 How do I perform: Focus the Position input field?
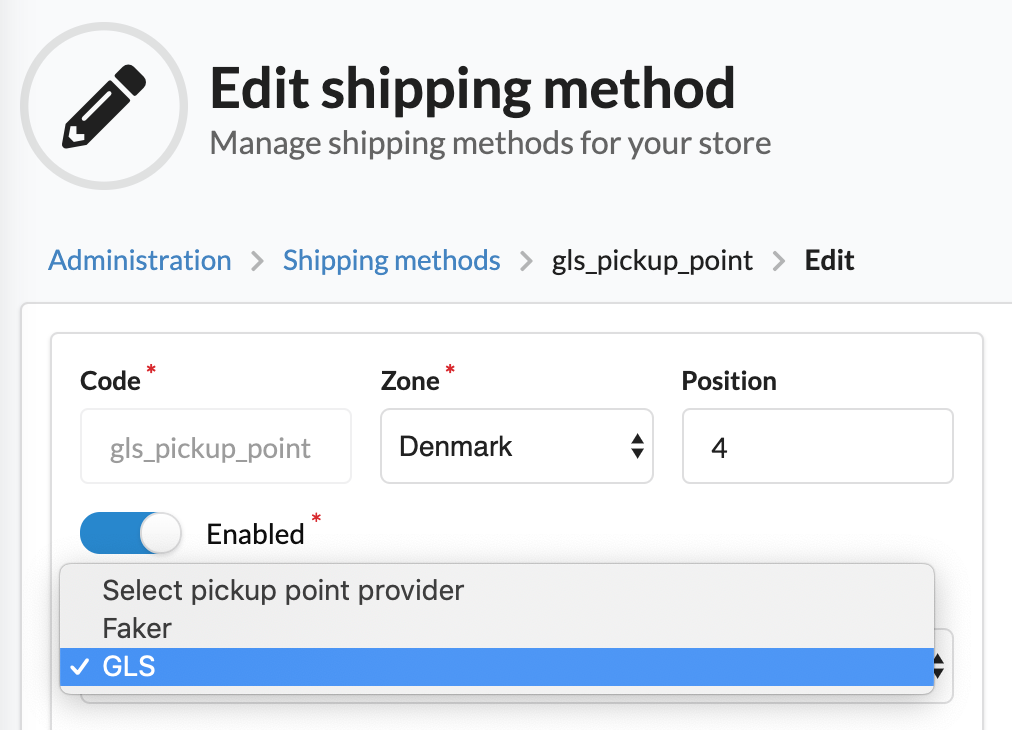(817, 446)
